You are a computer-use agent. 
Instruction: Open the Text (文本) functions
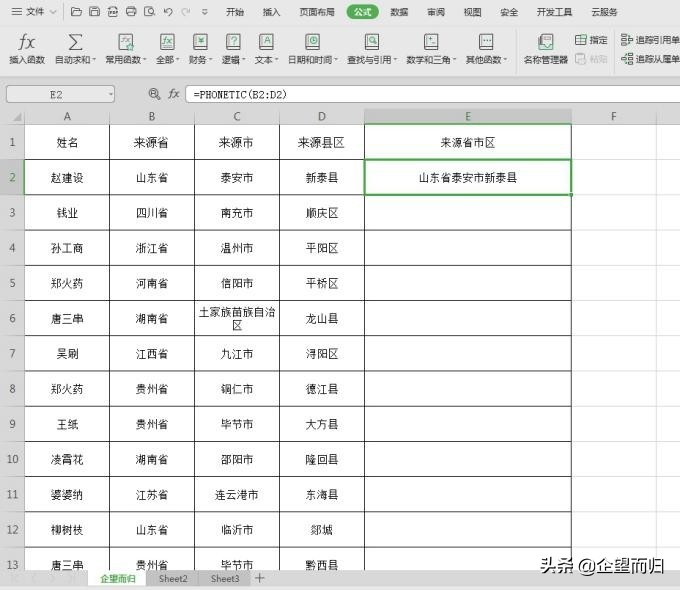(266, 49)
